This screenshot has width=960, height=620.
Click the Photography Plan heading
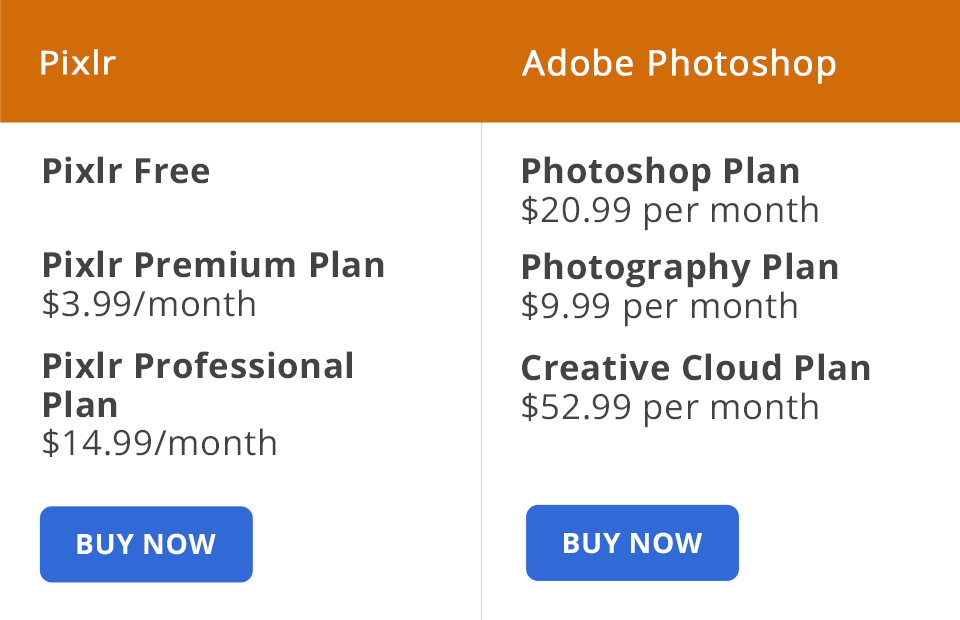680,267
